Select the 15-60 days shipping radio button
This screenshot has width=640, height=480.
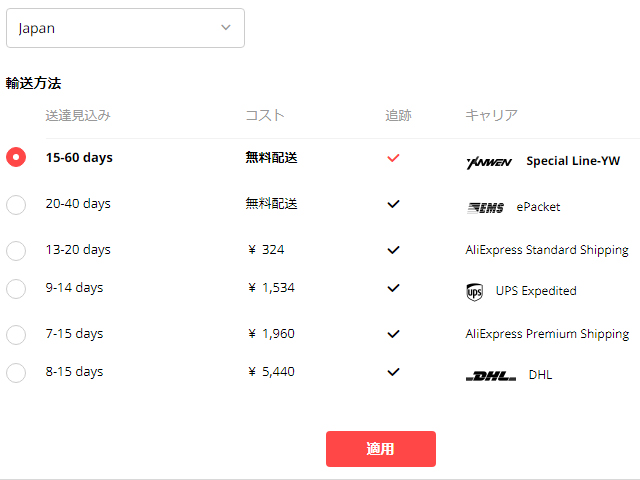(16, 158)
